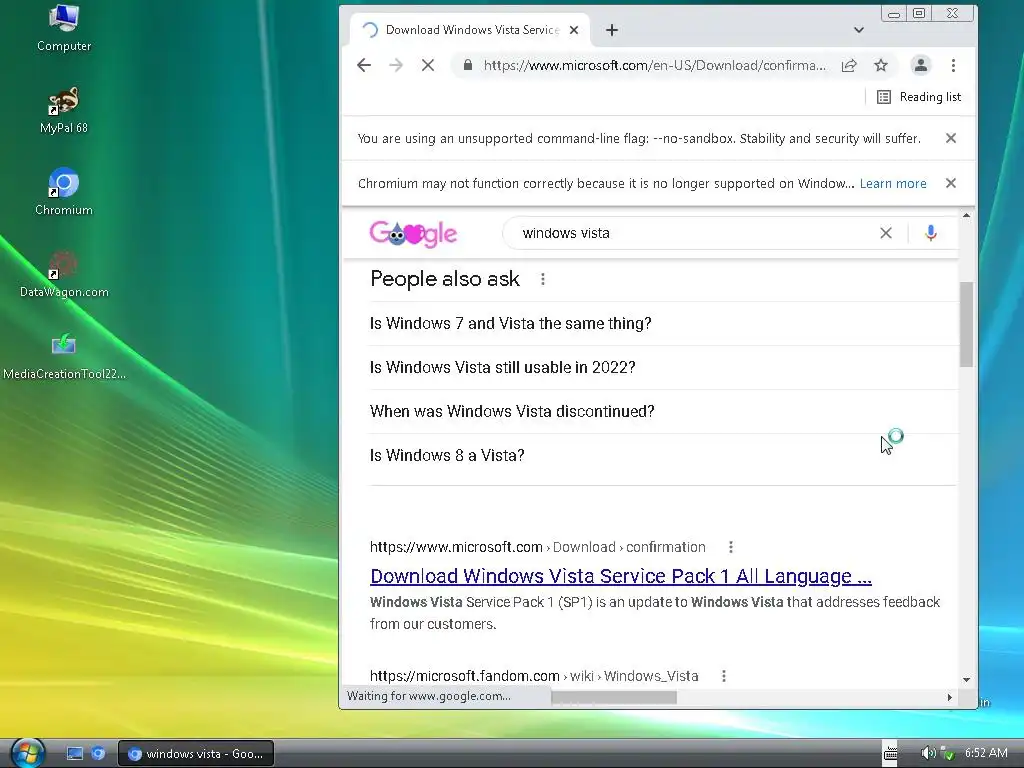Launch Chromium from quick launch
Viewport: 1024px width, 768px height.
point(98,754)
